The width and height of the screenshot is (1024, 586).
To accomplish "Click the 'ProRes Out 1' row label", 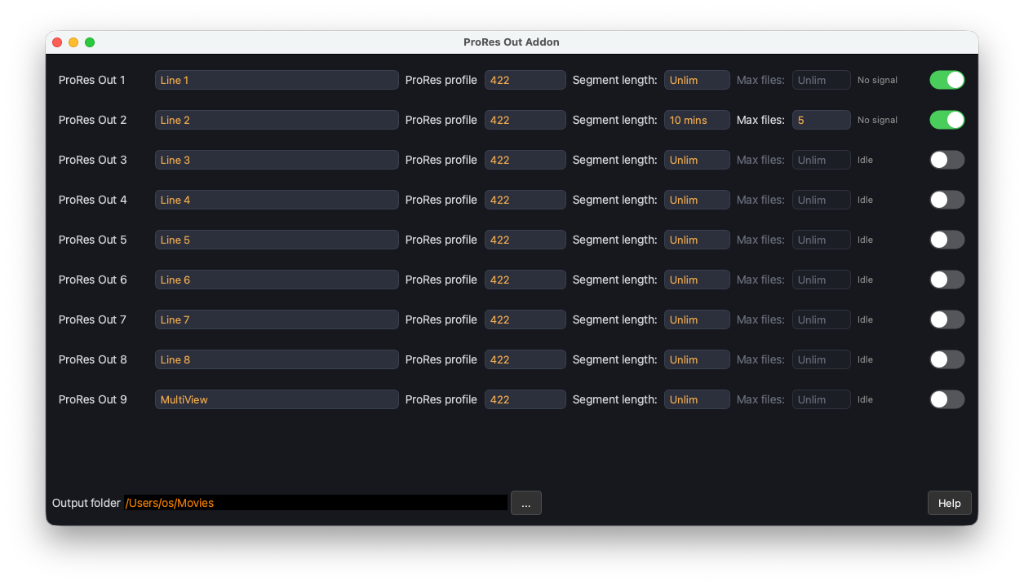I will (91, 80).
